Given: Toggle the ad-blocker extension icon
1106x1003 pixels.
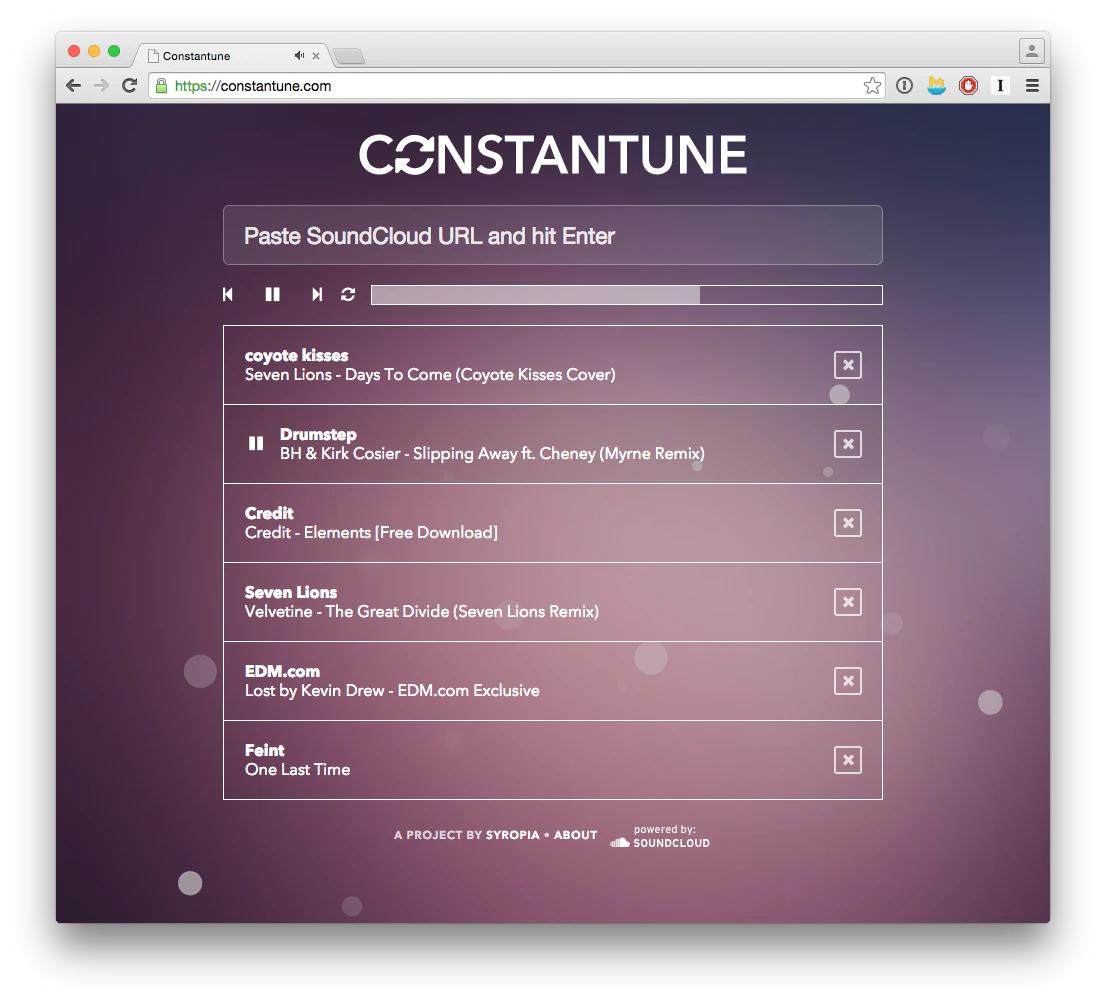Looking at the screenshot, I should [x=968, y=86].
